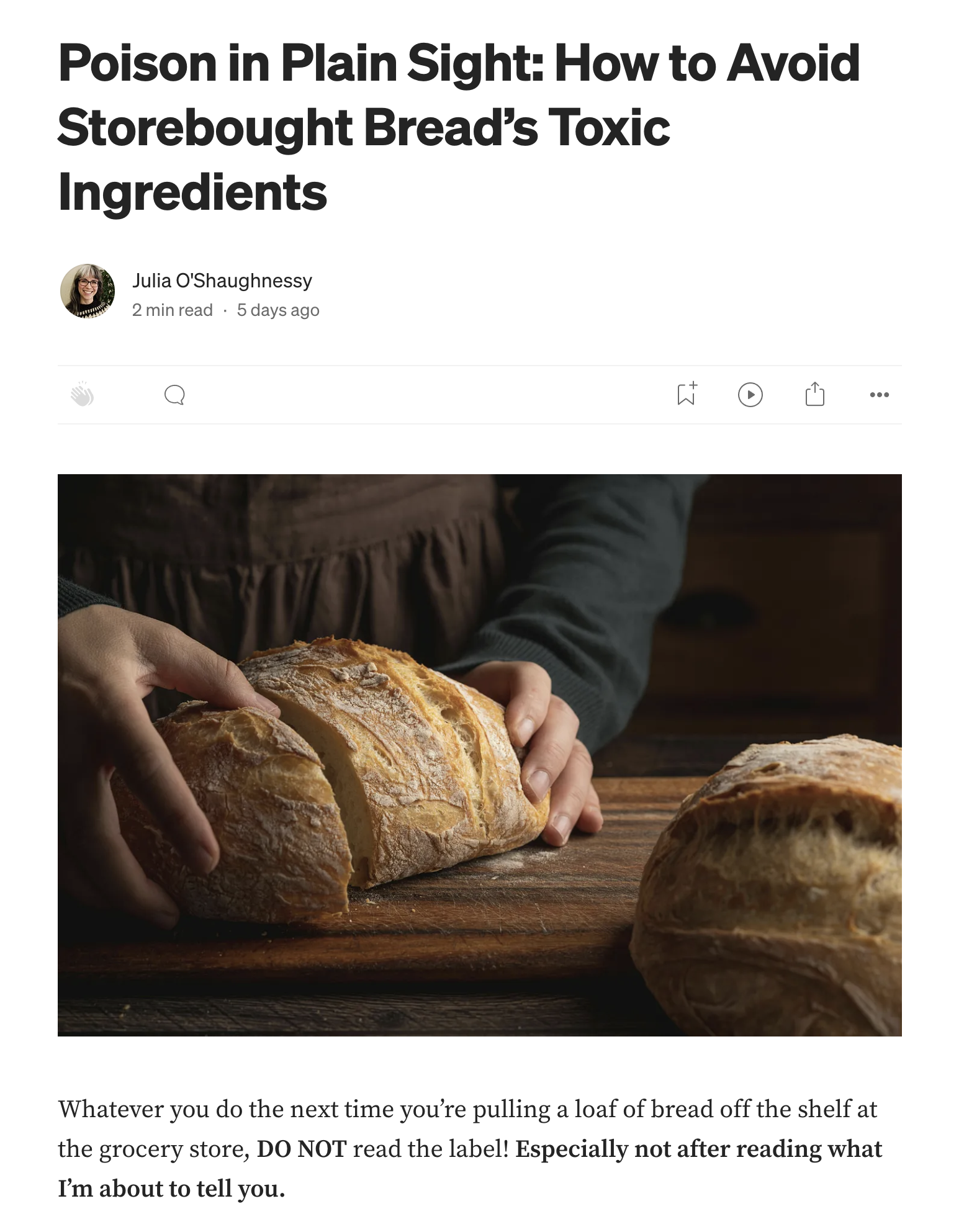Click the paragraph starting 'Whatever you do'

tap(470, 1149)
